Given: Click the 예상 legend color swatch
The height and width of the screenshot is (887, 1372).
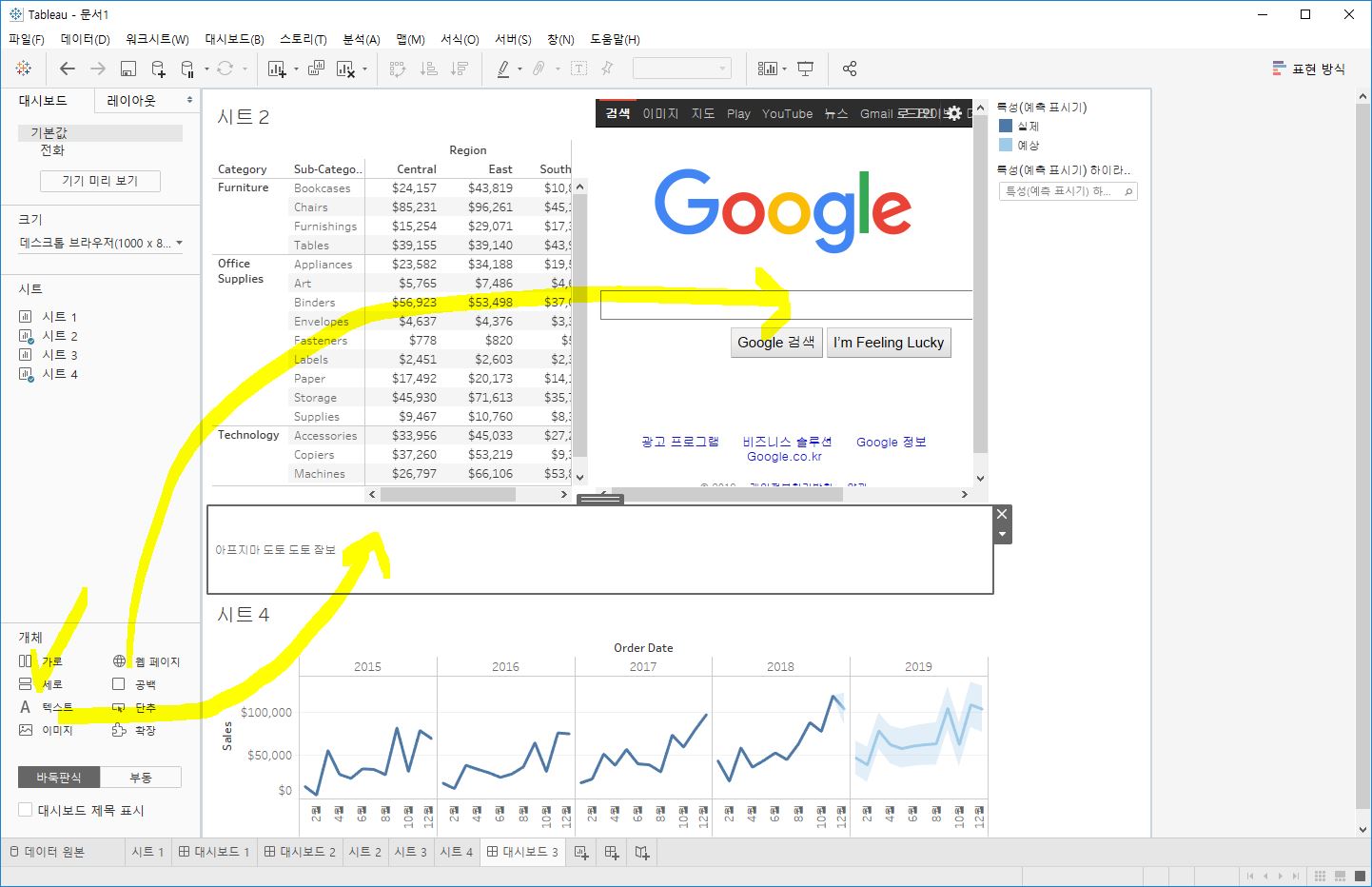Looking at the screenshot, I should [x=1006, y=145].
